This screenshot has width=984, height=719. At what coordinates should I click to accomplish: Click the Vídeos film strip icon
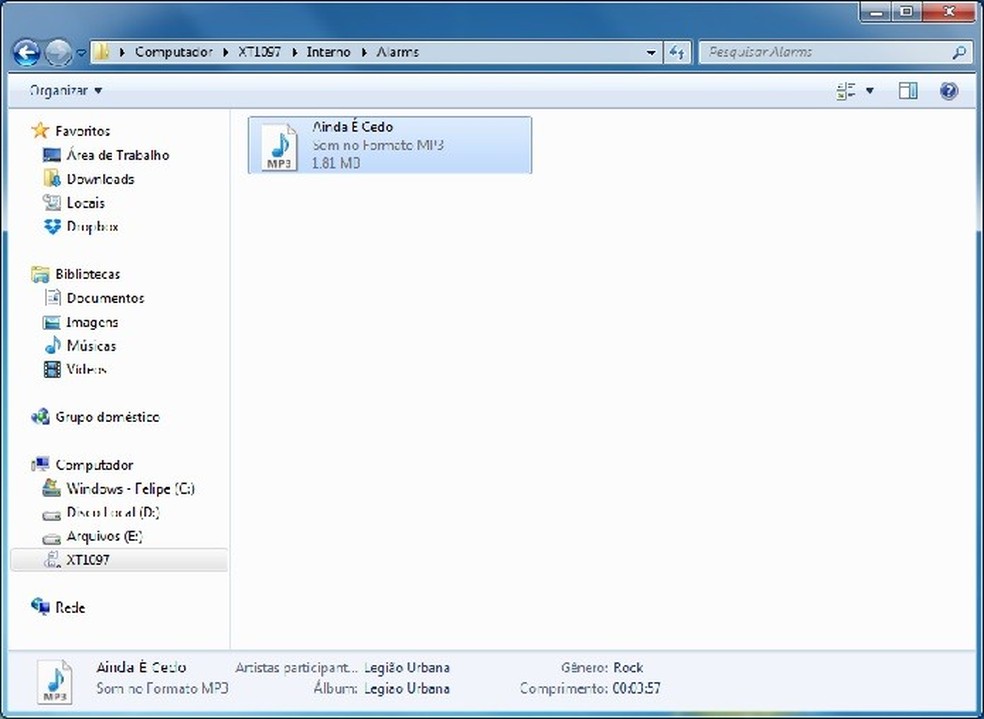(x=52, y=370)
